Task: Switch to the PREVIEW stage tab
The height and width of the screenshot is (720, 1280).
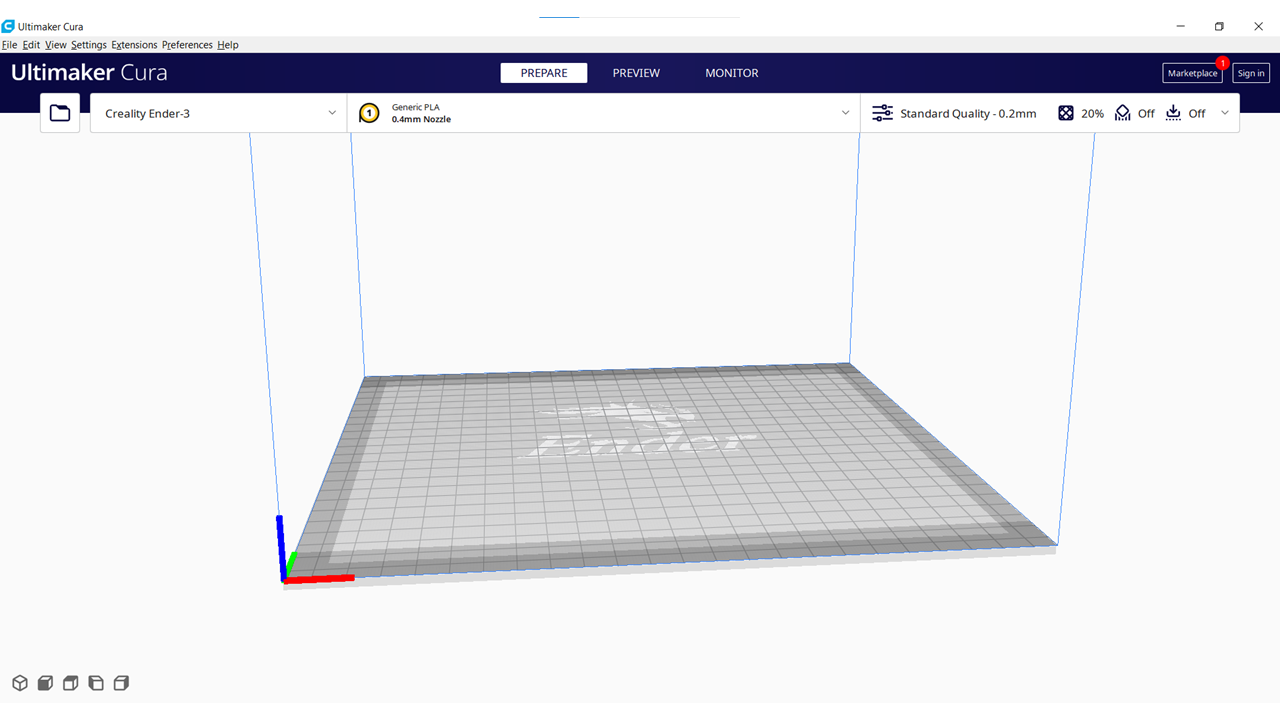Action: coord(636,73)
